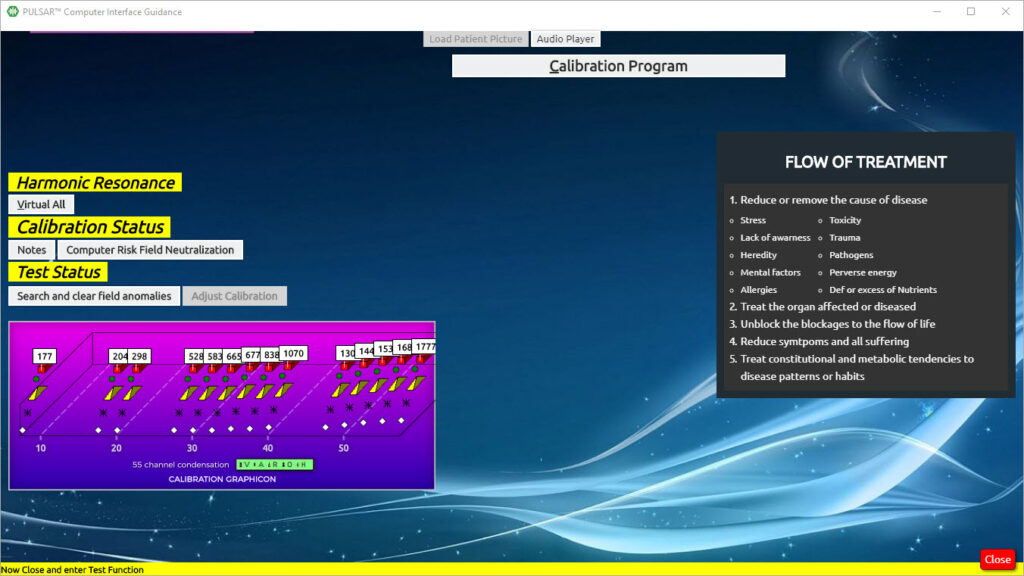Run Computer Risk Field Neutralization
The height and width of the screenshot is (576, 1024).
pos(150,250)
